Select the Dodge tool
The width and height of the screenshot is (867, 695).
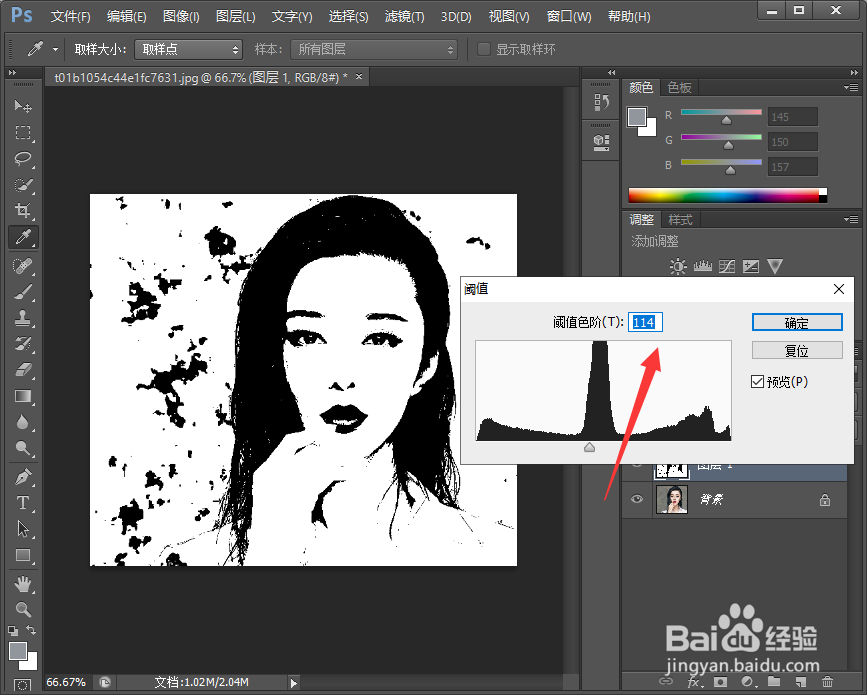point(23,448)
